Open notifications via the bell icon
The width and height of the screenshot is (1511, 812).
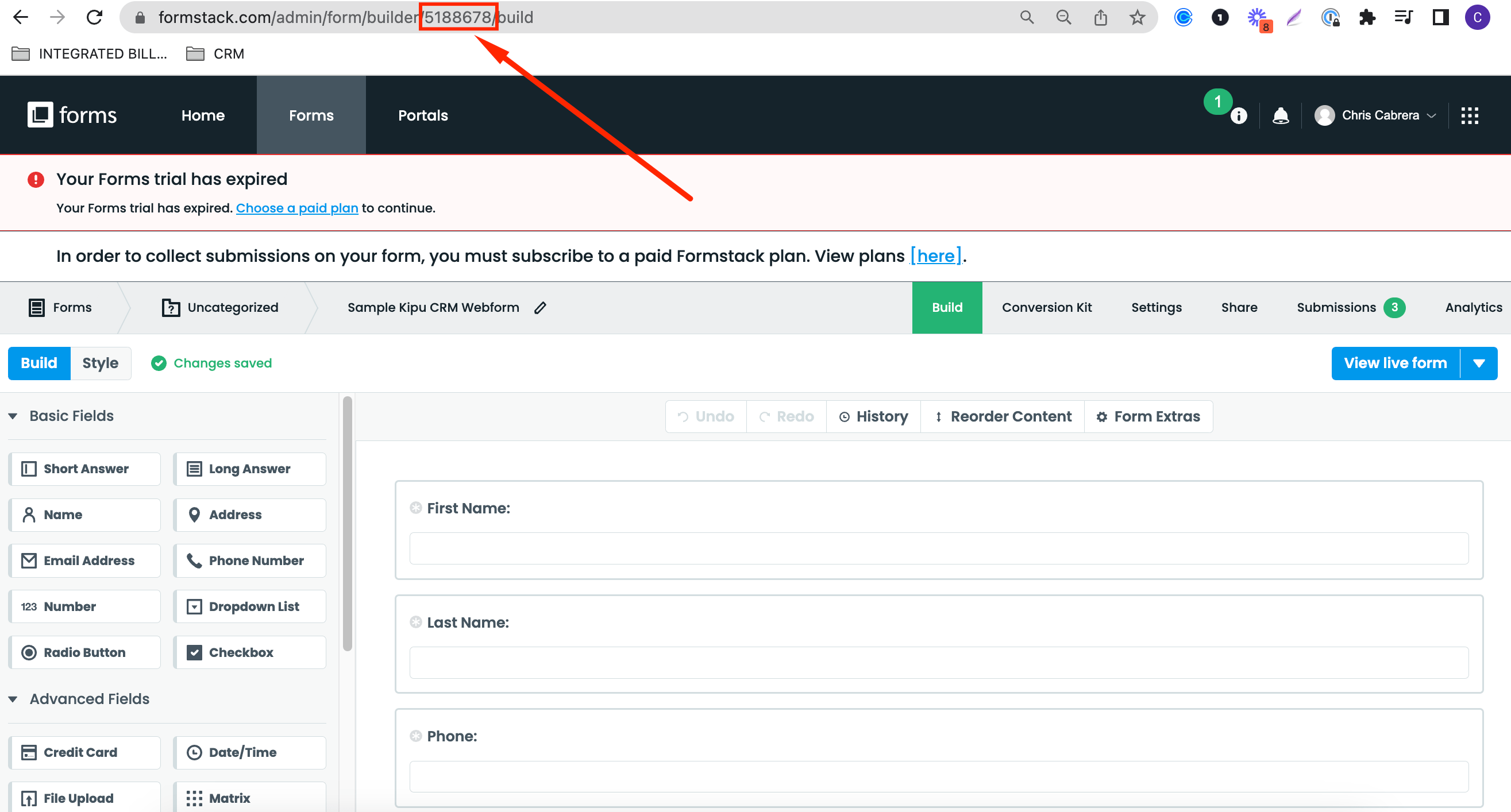(1281, 115)
